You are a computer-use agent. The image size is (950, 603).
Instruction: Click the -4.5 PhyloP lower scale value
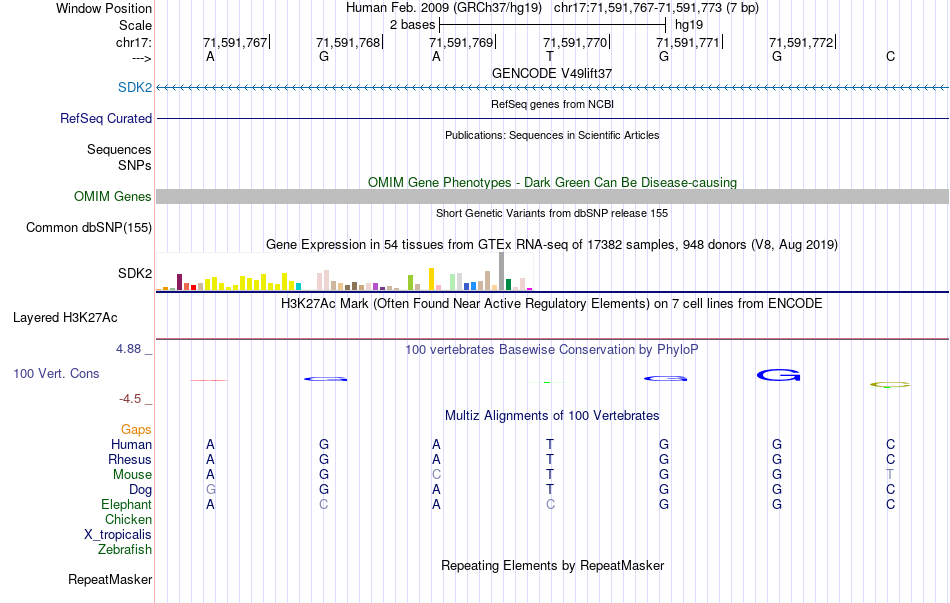130,398
